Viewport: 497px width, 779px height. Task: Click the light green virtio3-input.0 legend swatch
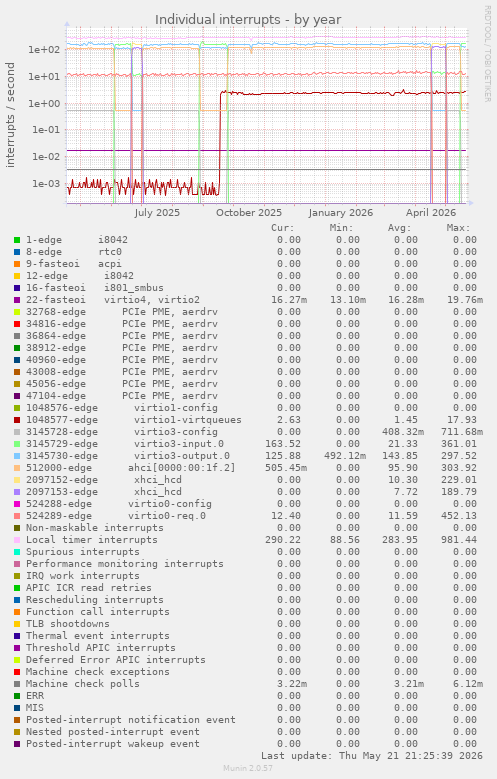(x=17, y=444)
